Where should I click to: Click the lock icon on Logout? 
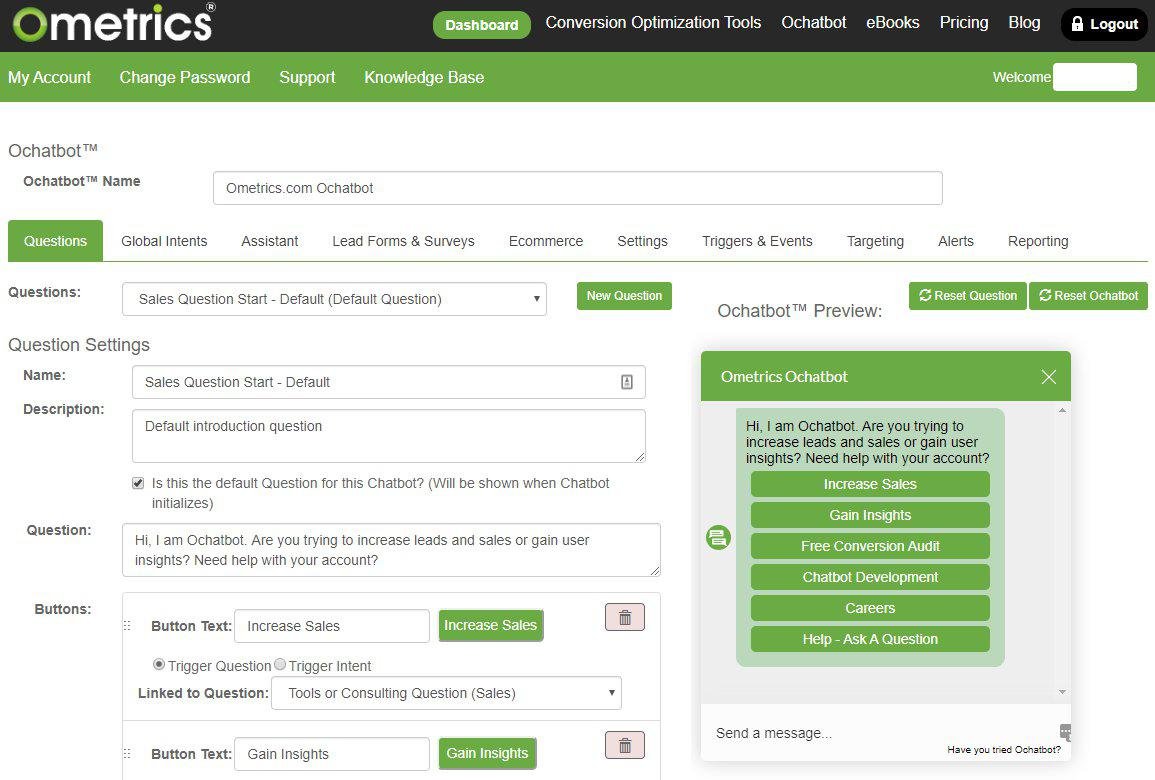(1077, 24)
